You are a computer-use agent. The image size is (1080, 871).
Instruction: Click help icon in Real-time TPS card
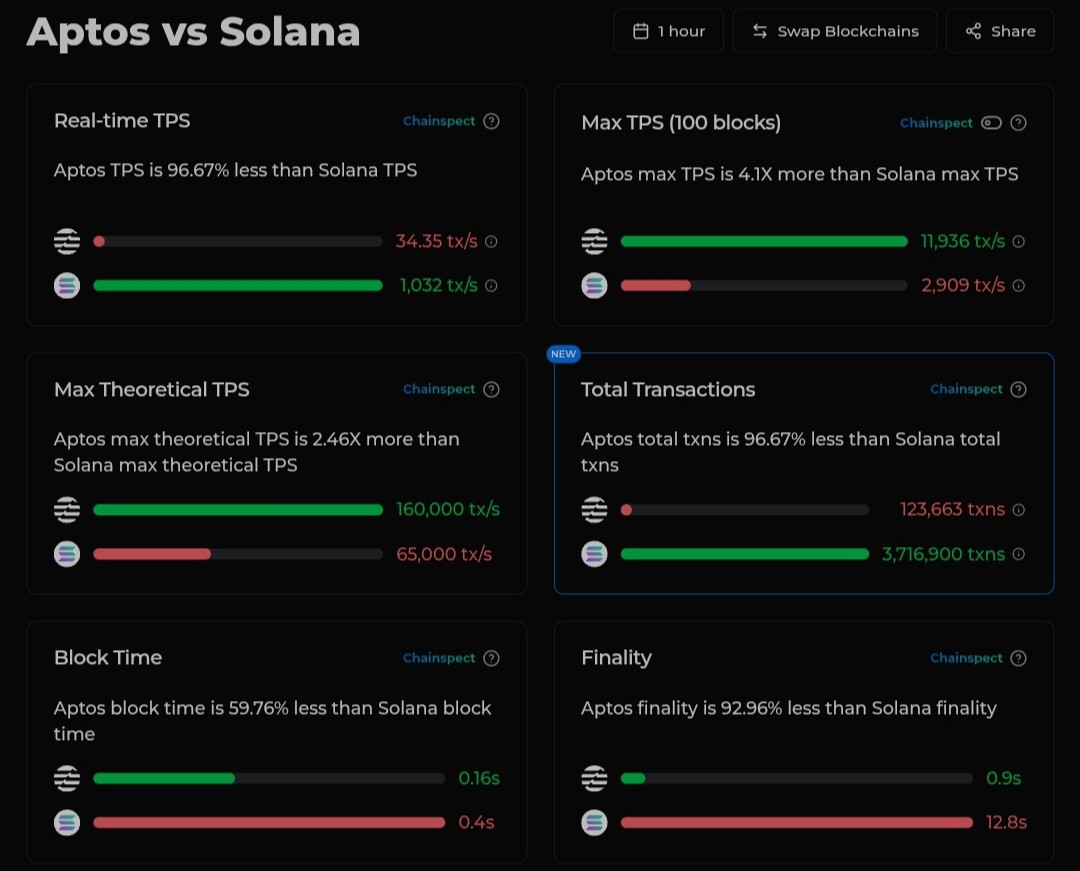pyautogui.click(x=491, y=121)
